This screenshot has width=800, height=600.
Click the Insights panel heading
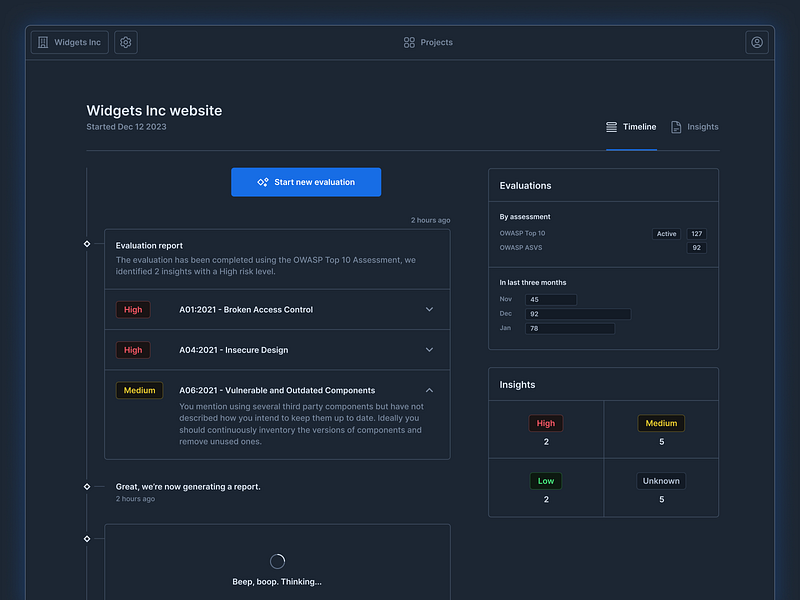tap(517, 385)
